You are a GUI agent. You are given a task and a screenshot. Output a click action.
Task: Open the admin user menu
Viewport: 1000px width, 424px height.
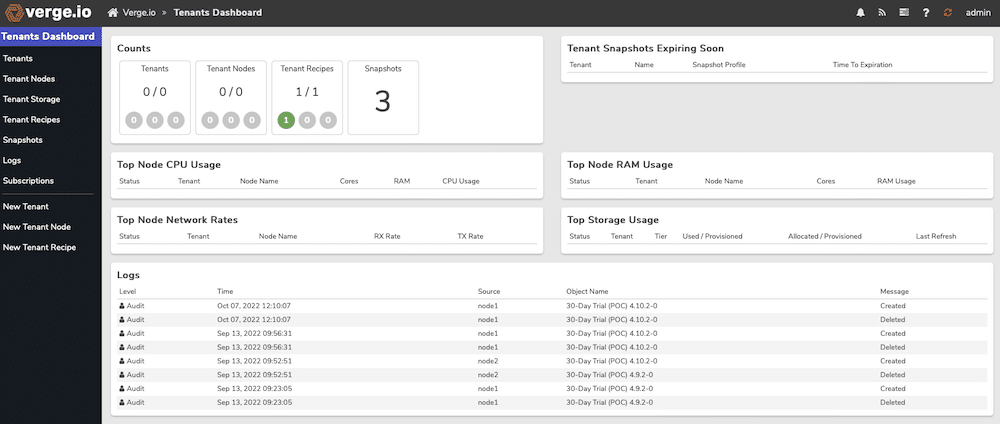point(978,13)
